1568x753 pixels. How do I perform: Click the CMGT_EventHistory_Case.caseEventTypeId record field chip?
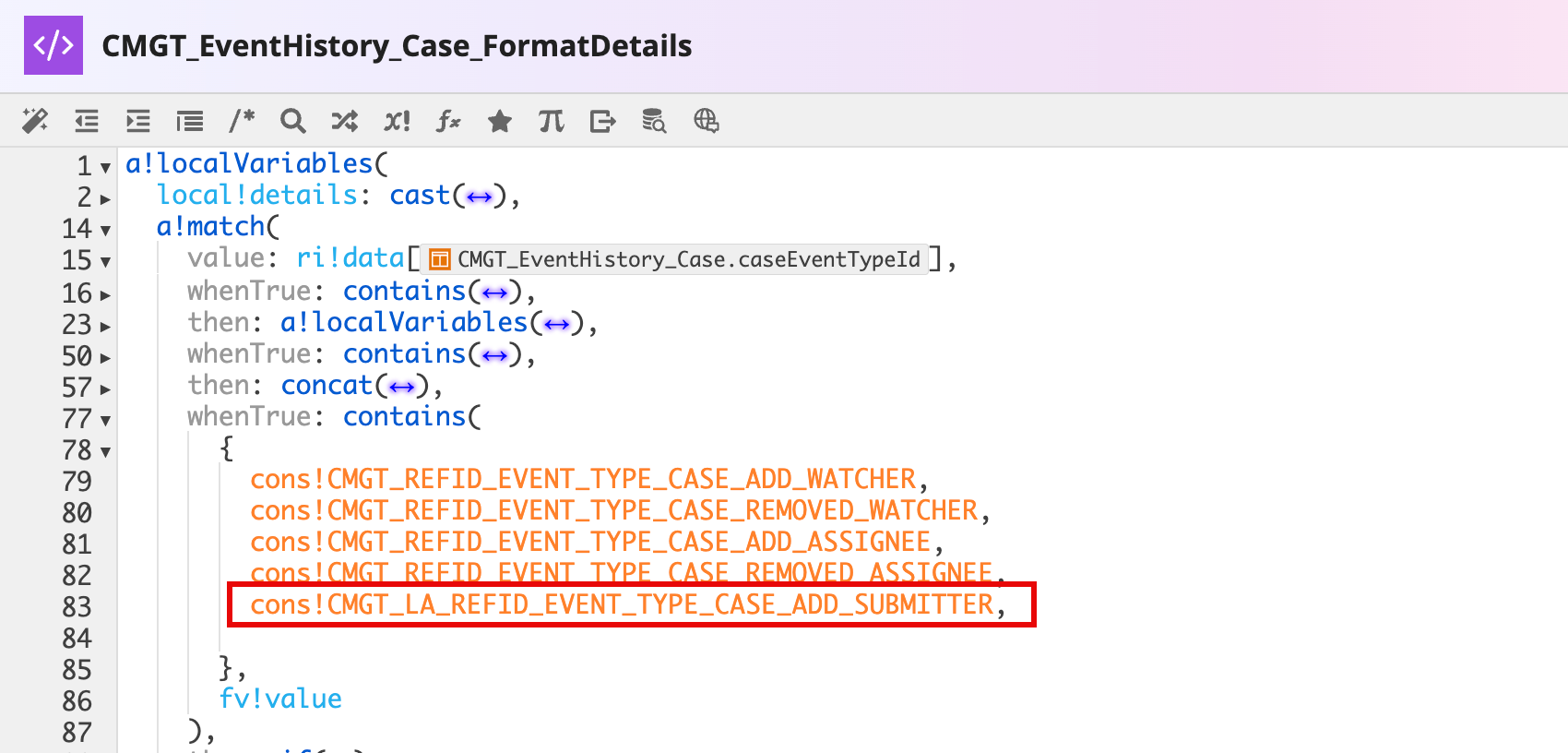tap(674, 259)
